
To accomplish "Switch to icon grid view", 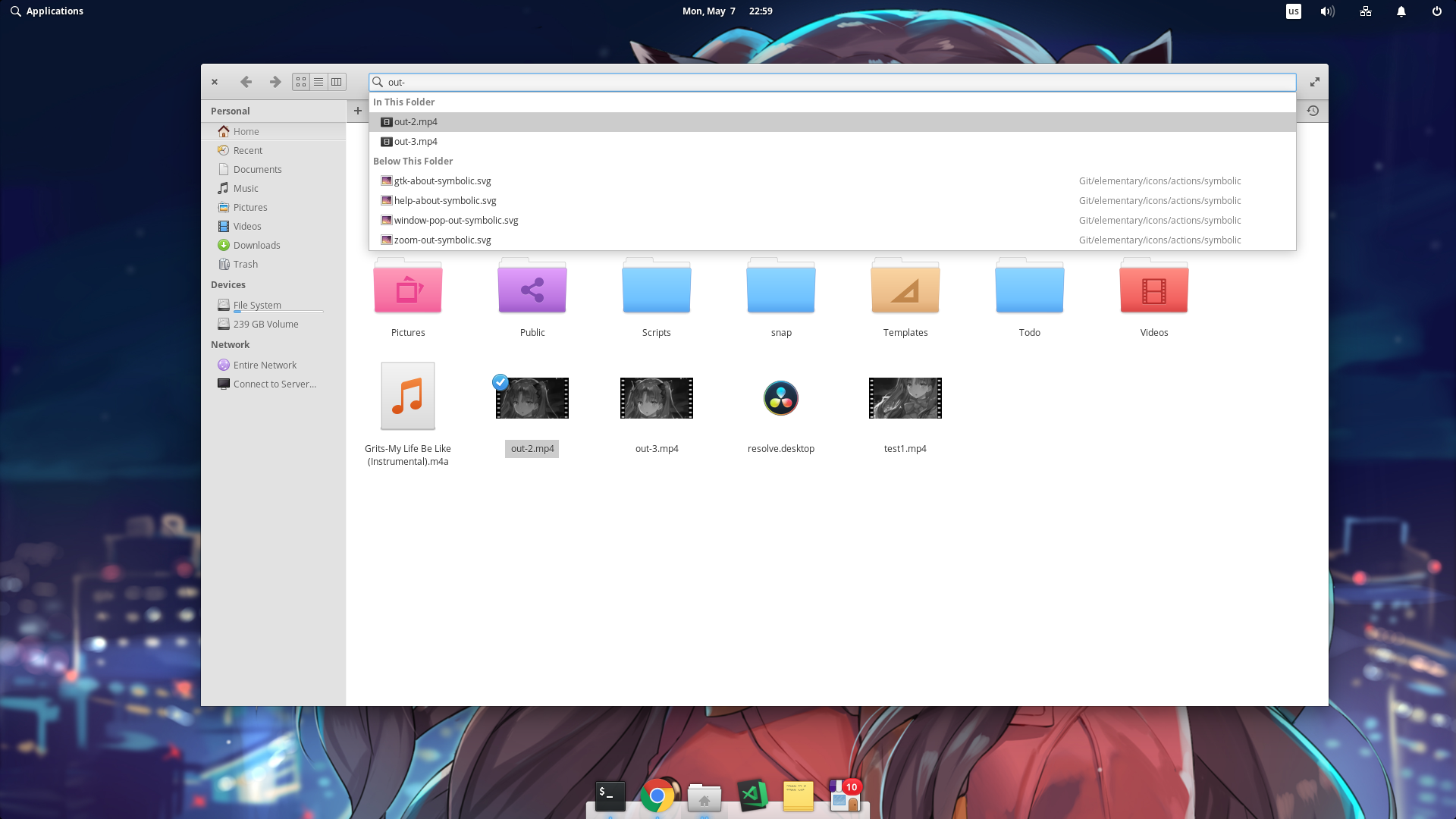I will (301, 82).
